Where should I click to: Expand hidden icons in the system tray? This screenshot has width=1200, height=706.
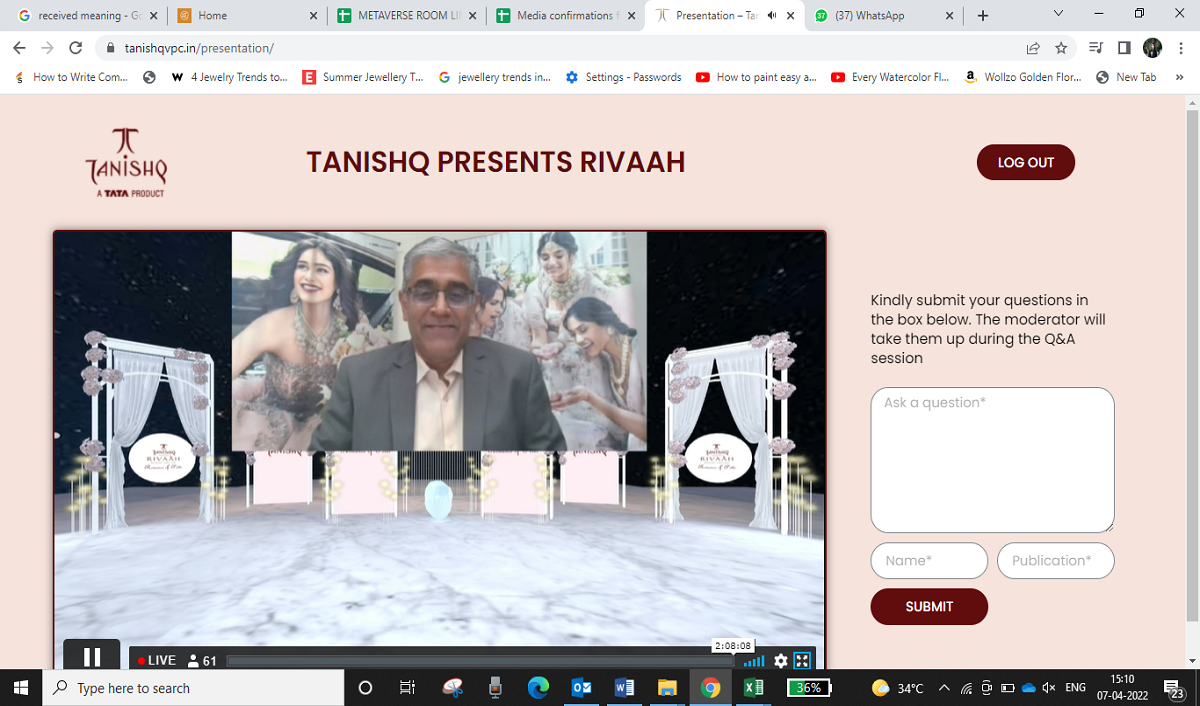(x=943, y=687)
